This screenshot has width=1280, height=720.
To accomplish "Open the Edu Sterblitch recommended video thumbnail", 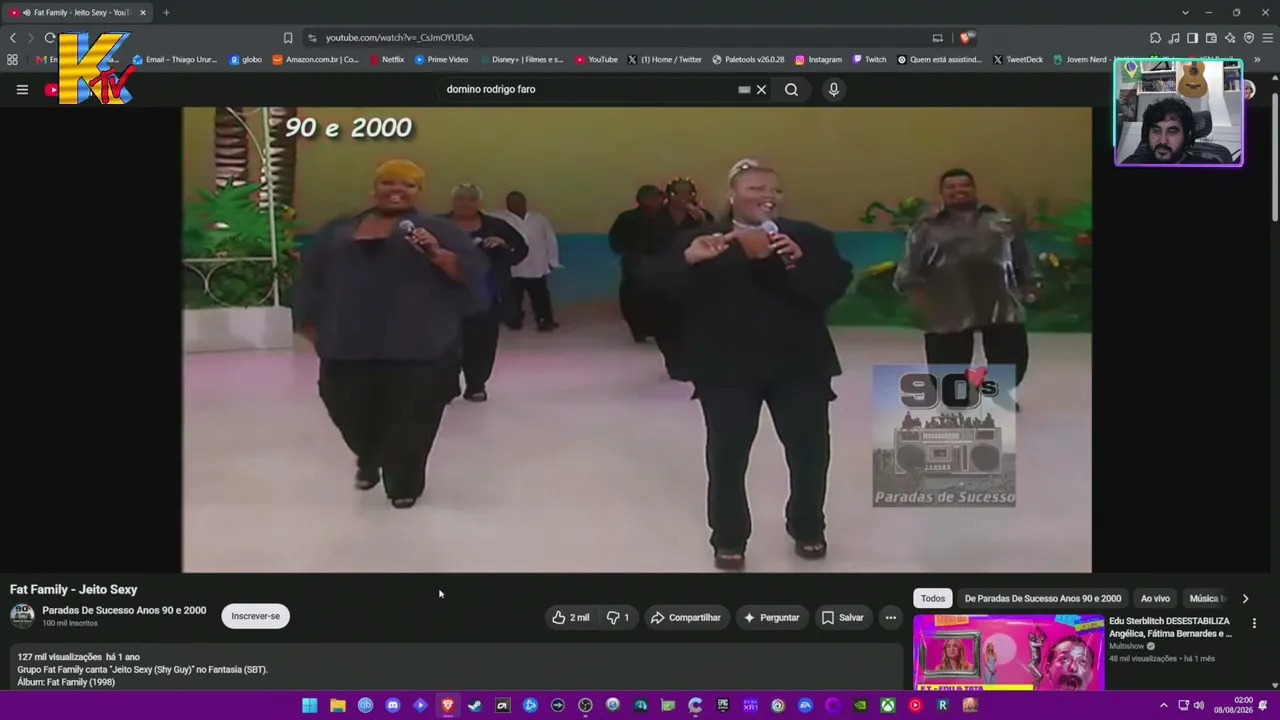I will click(x=1008, y=653).
